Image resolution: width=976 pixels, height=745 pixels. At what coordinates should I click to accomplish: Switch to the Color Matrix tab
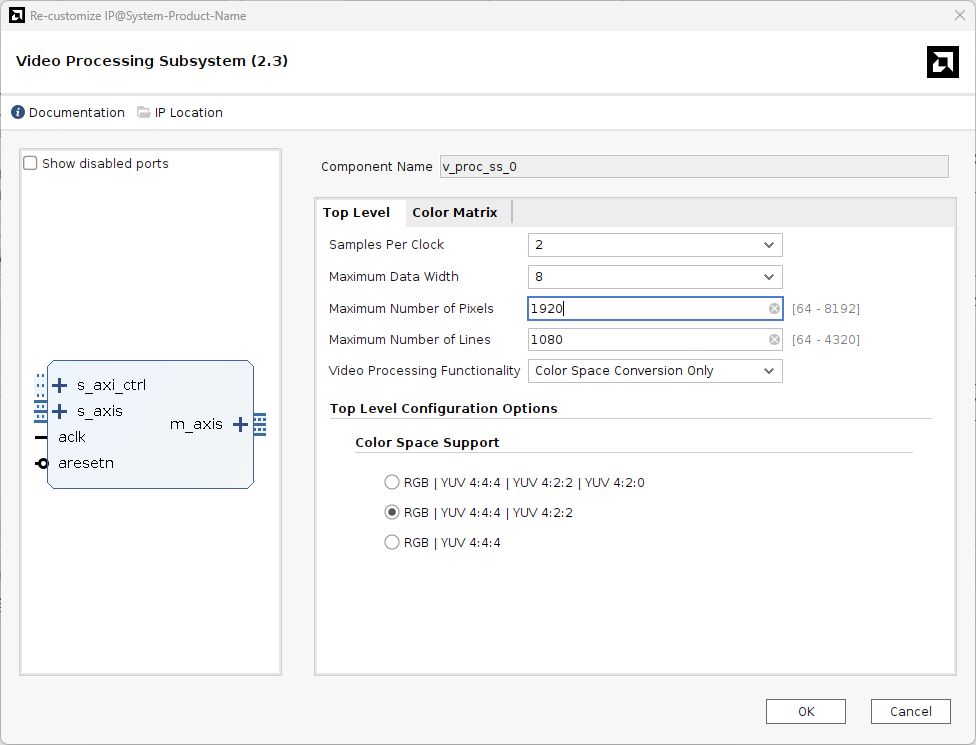(x=454, y=213)
